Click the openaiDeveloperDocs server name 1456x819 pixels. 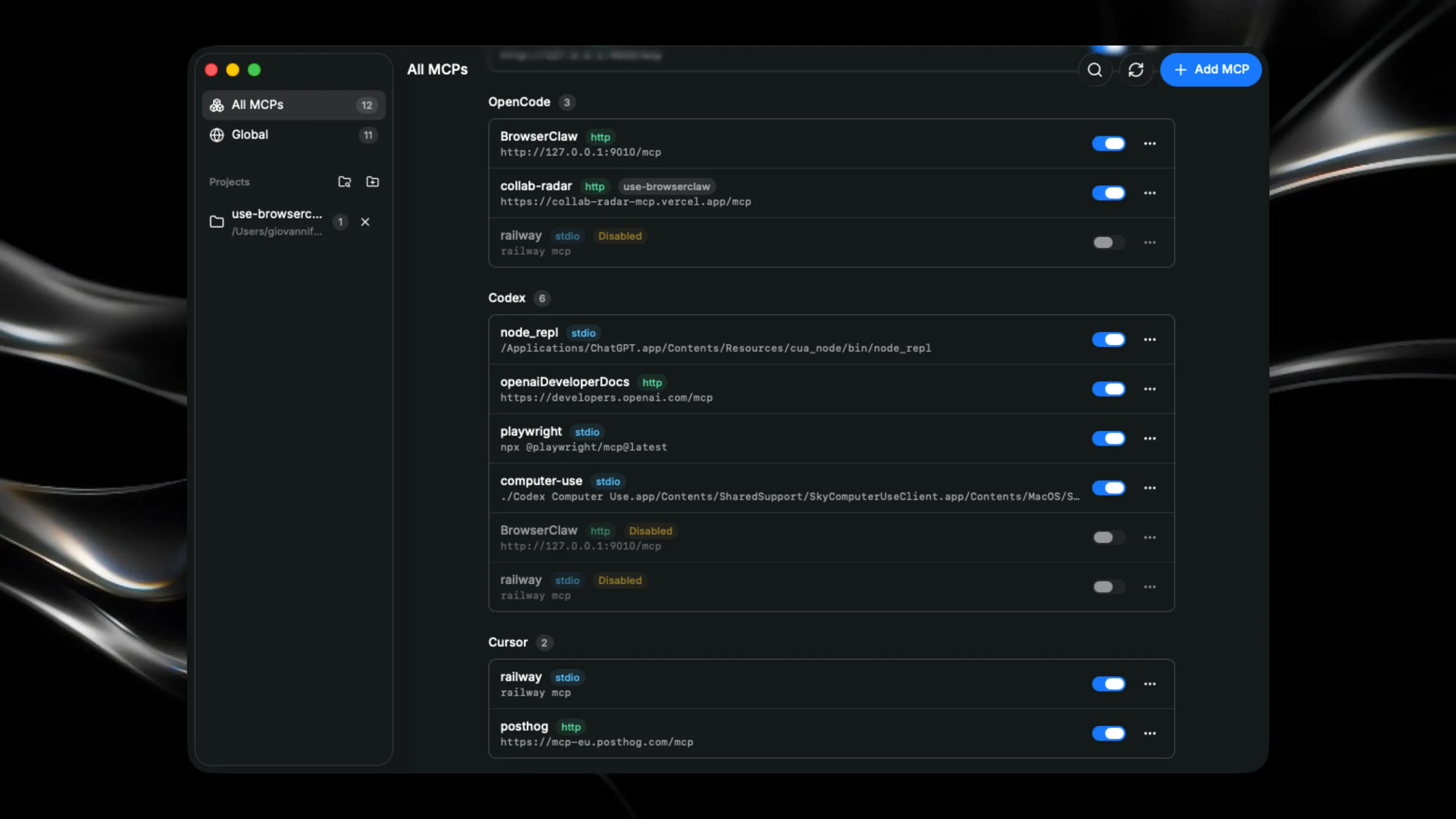tap(564, 382)
